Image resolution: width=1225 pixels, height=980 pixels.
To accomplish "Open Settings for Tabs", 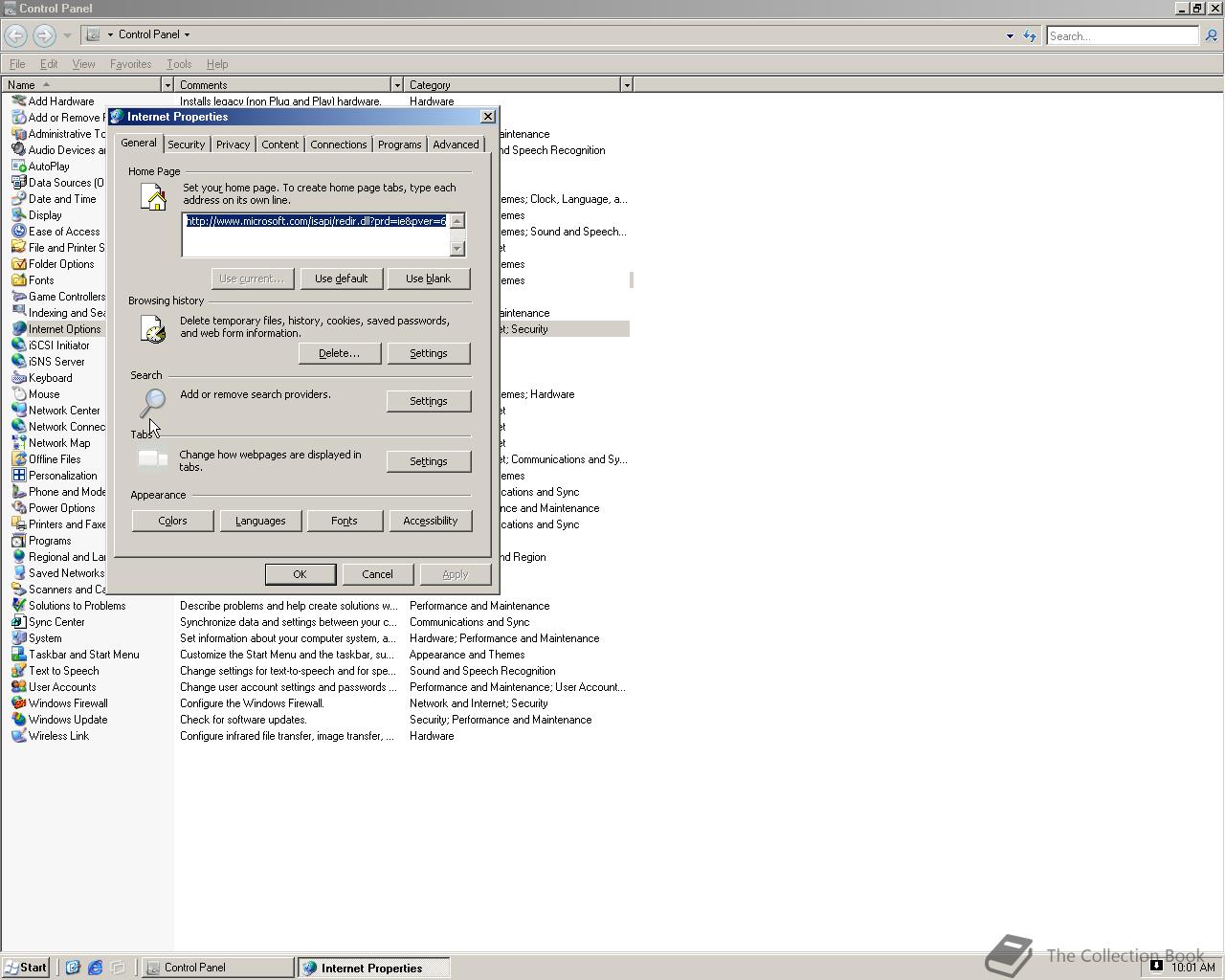I will tap(428, 461).
